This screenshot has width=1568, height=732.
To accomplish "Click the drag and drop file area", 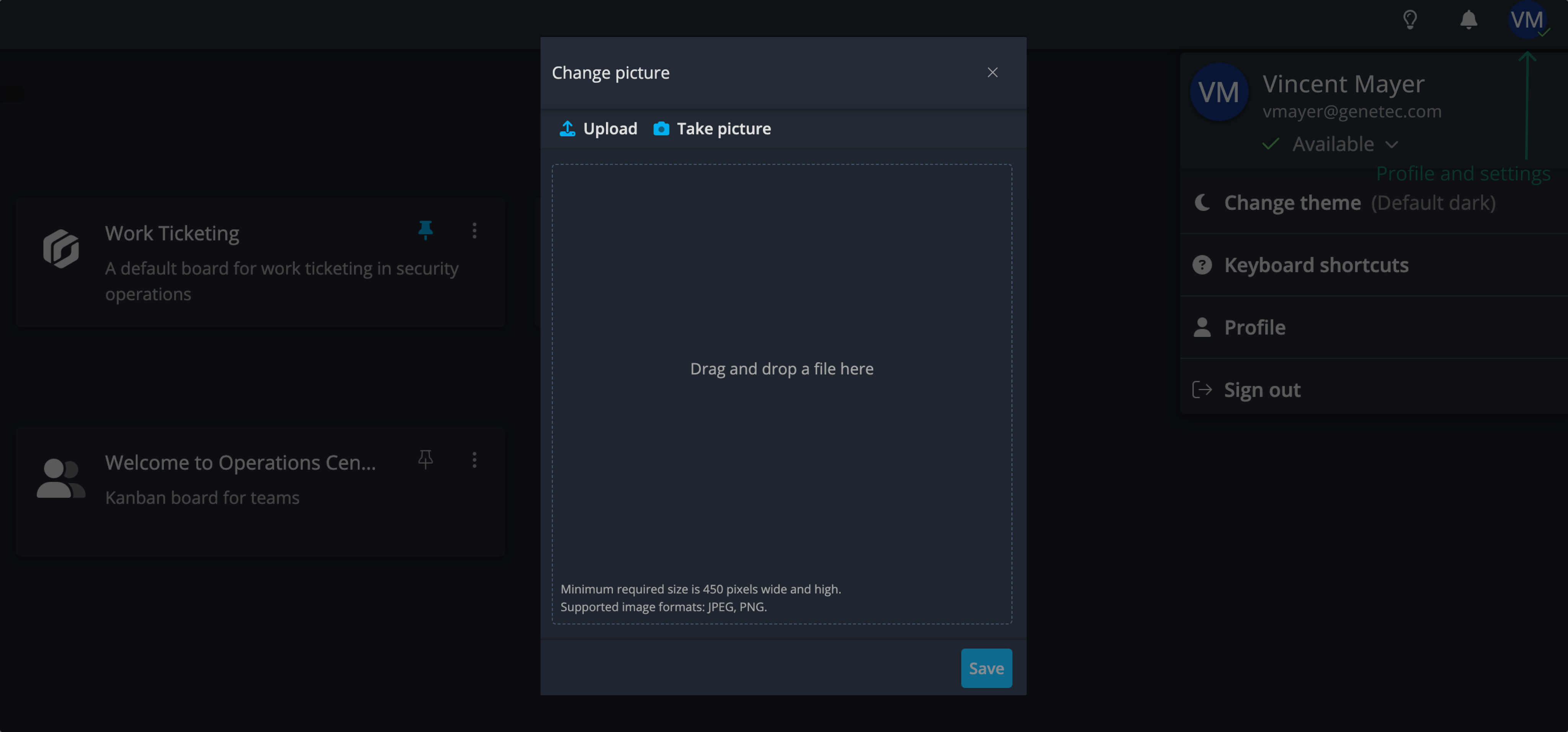I will coord(782,394).
